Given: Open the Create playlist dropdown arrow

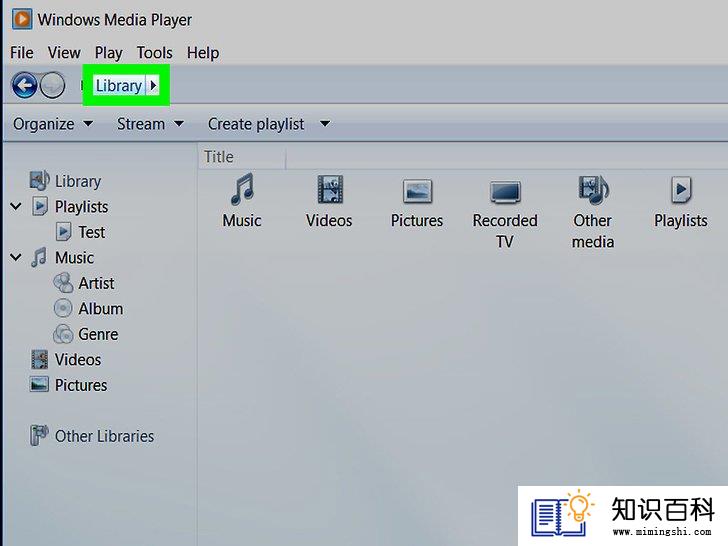Looking at the screenshot, I should coord(325,124).
